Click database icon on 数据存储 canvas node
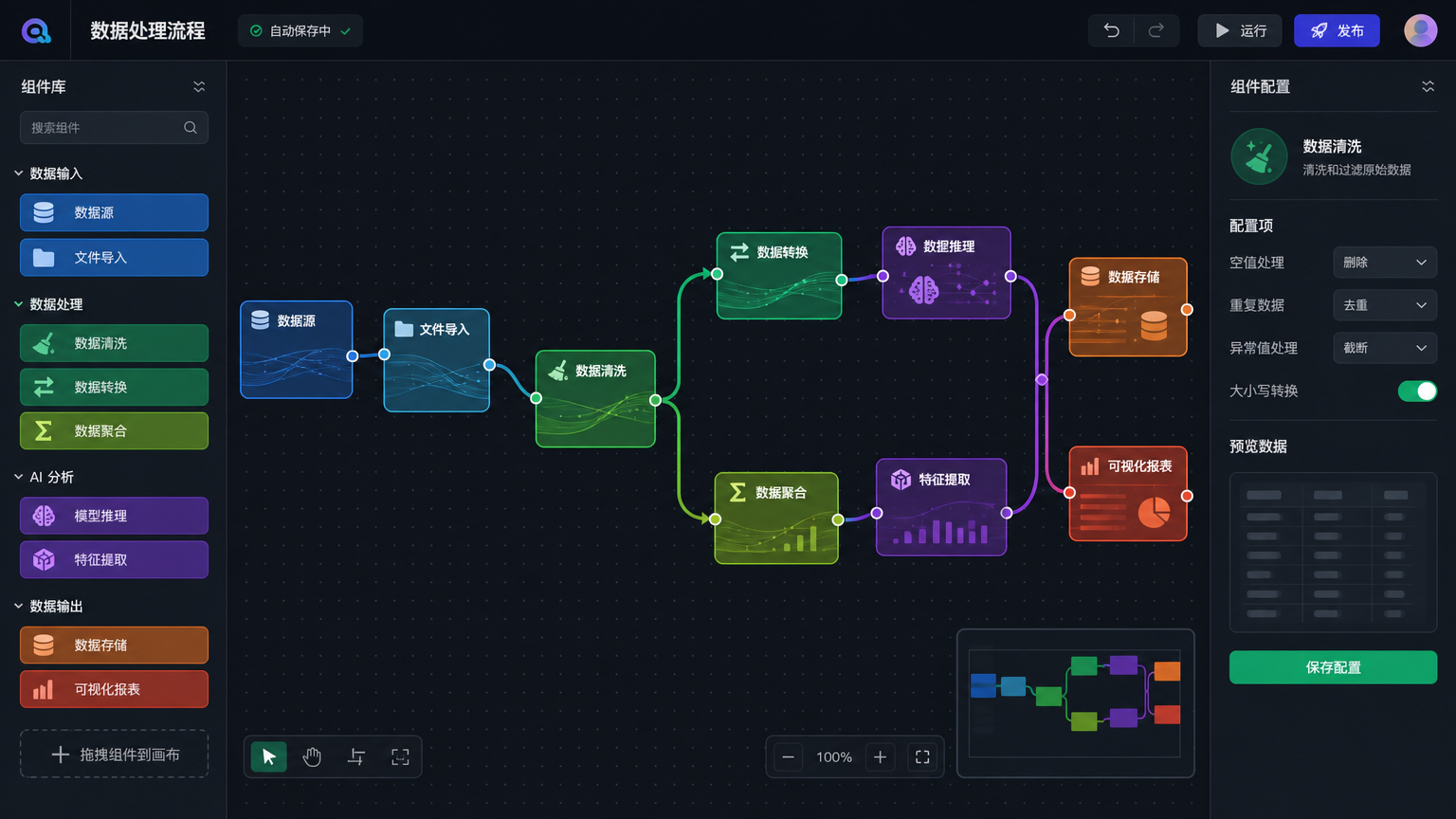Viewport: 1456px width, 819px height. pos(1090,276)
